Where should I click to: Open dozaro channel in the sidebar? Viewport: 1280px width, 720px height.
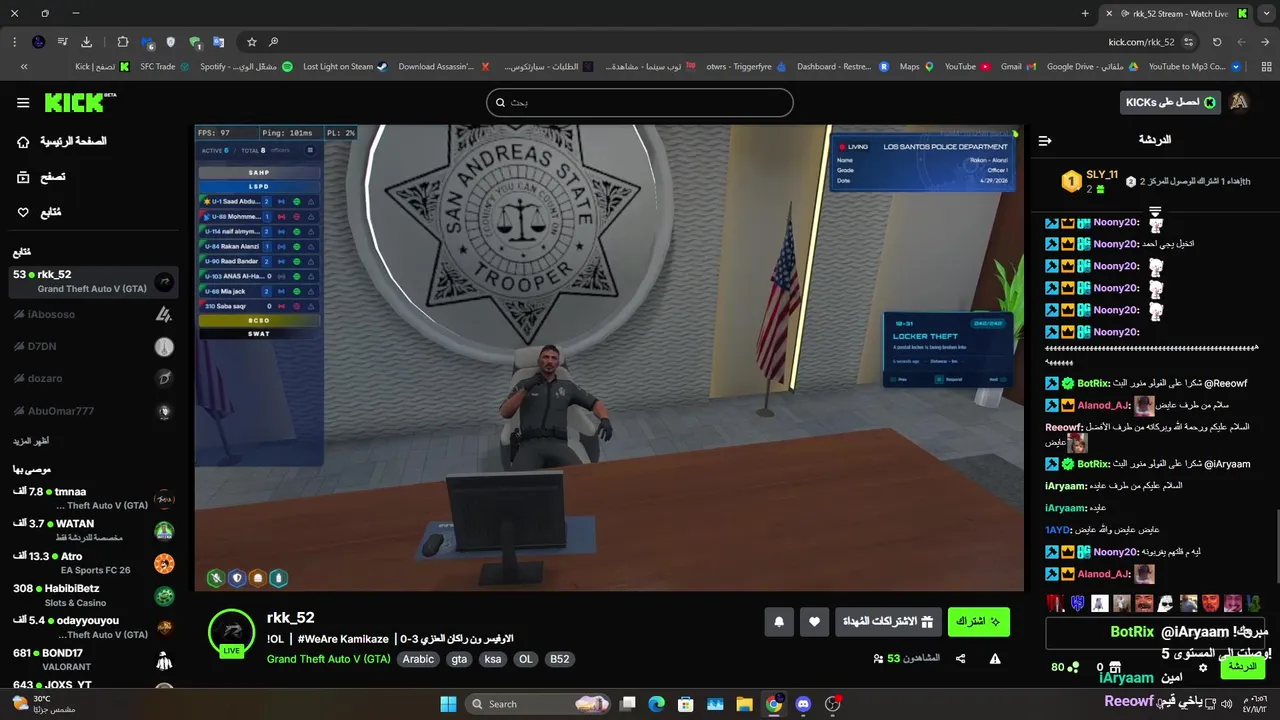(94, 378)
